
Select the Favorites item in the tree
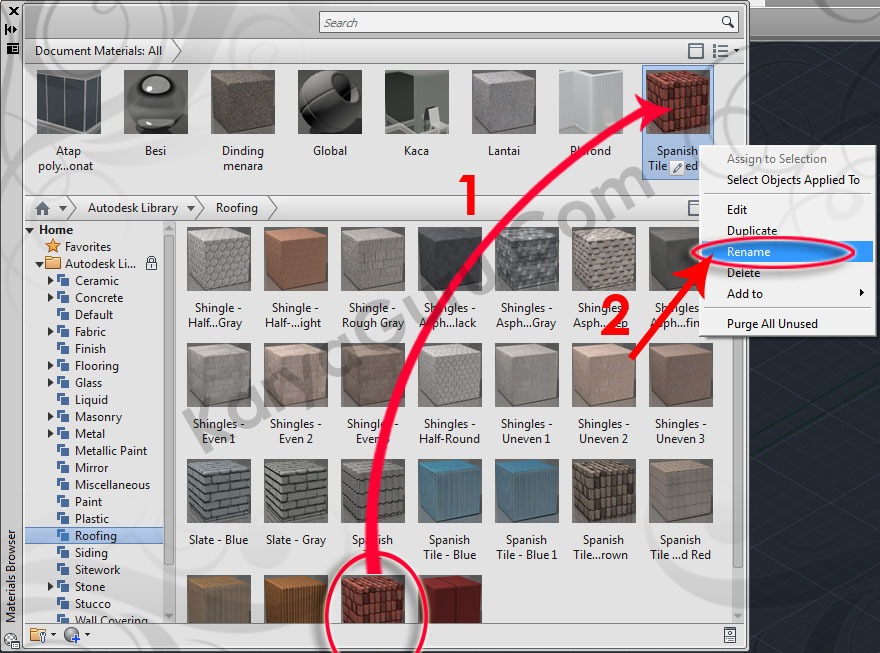coord(87,247)
